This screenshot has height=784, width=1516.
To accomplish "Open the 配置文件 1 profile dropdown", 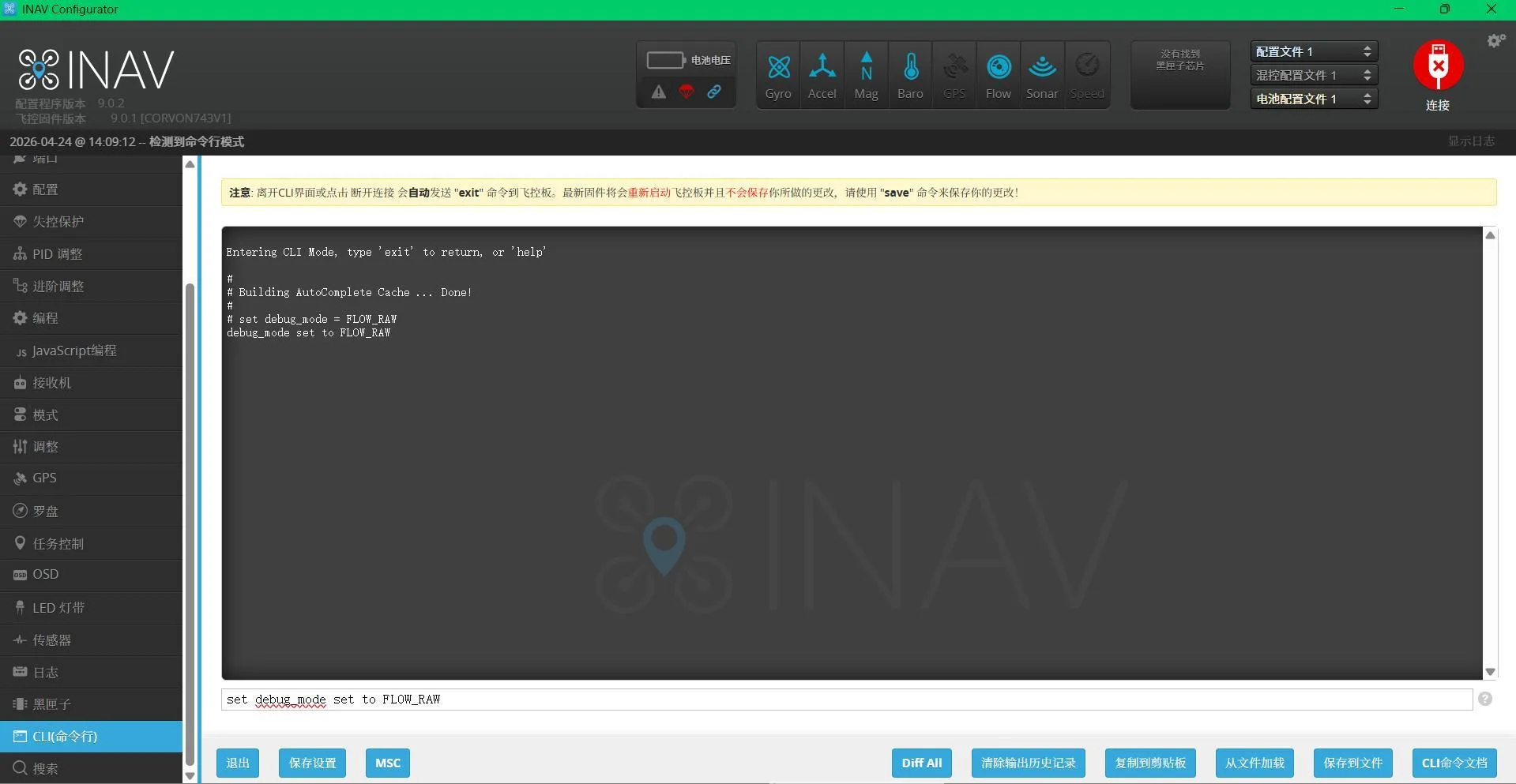I will tap(1314, 51).
